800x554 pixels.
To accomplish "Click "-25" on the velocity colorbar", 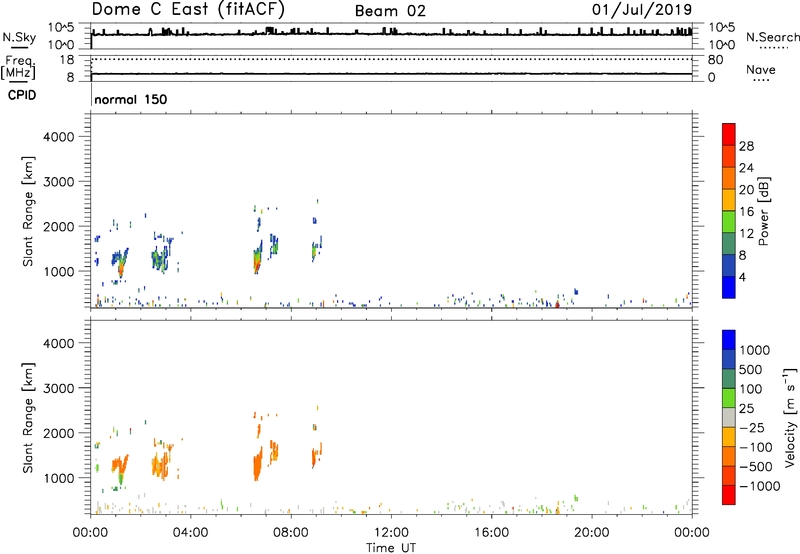I will click(752, 428).
